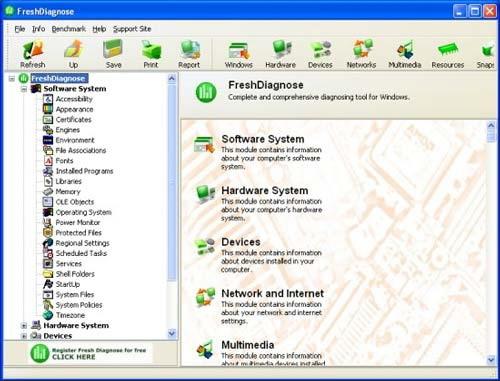Click the Accessibility icon in the tree
The image size is (500, 381).
pyautogui.click(x=48, y=99)
